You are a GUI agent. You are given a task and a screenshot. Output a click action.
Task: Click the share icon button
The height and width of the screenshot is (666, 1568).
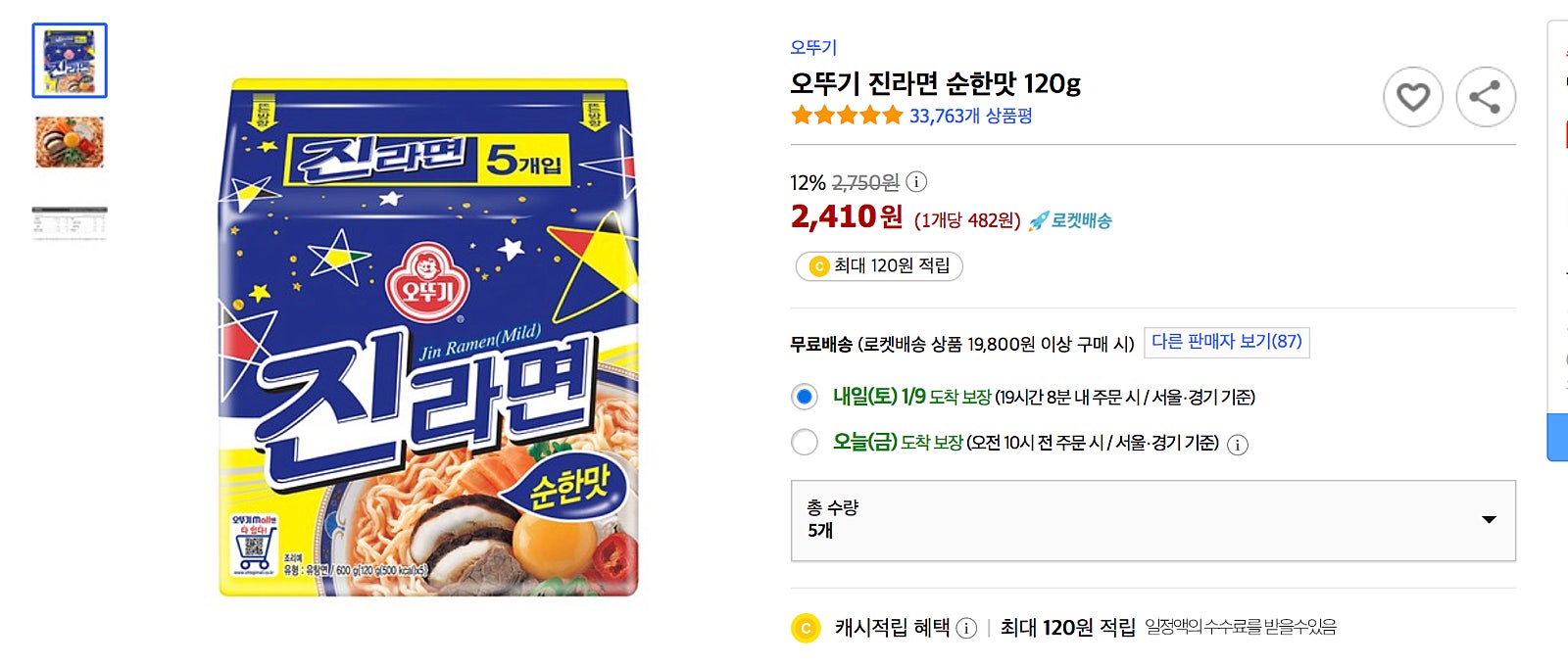(x=1485, y=97)
